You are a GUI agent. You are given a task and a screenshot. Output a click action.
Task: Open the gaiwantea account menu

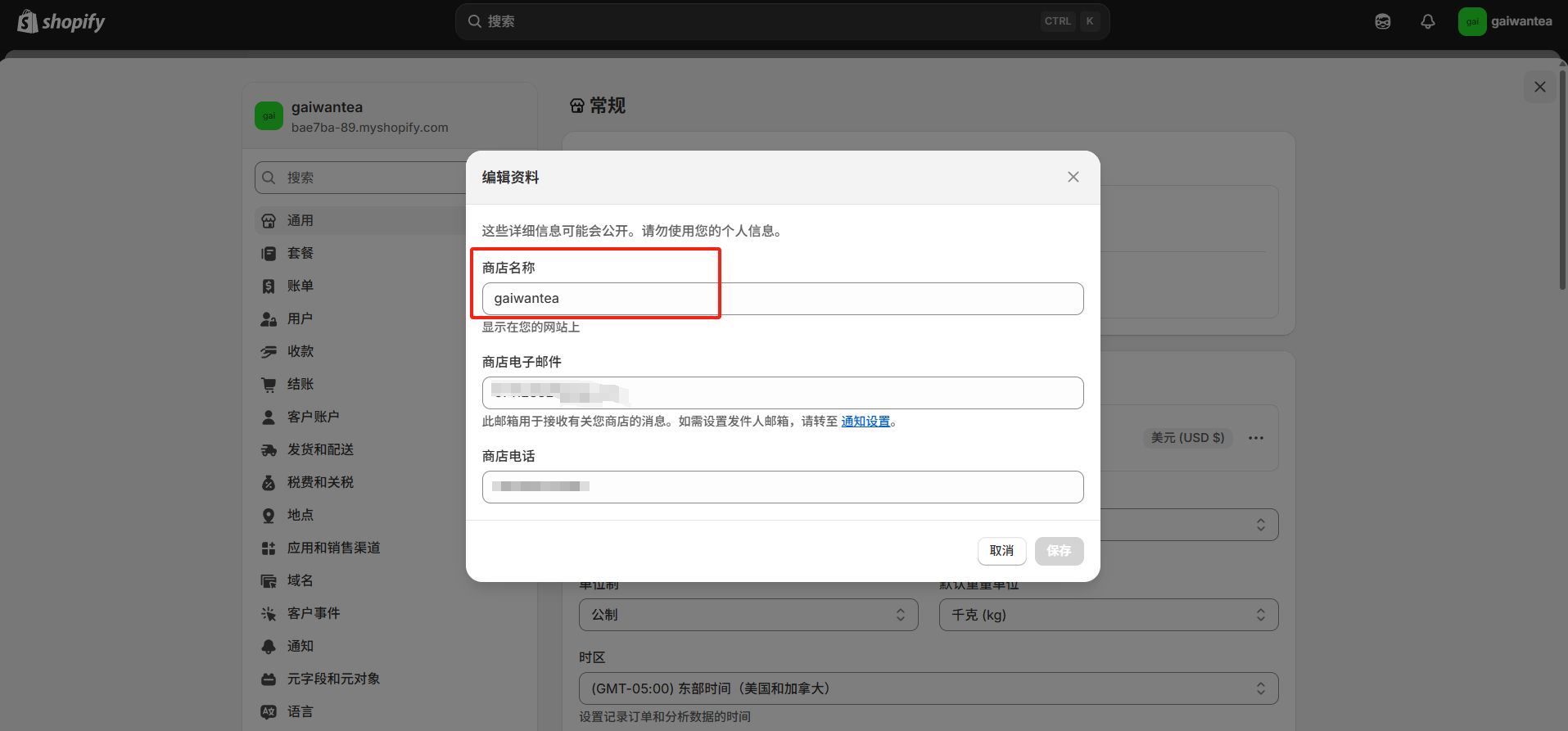pos(1506,22)
